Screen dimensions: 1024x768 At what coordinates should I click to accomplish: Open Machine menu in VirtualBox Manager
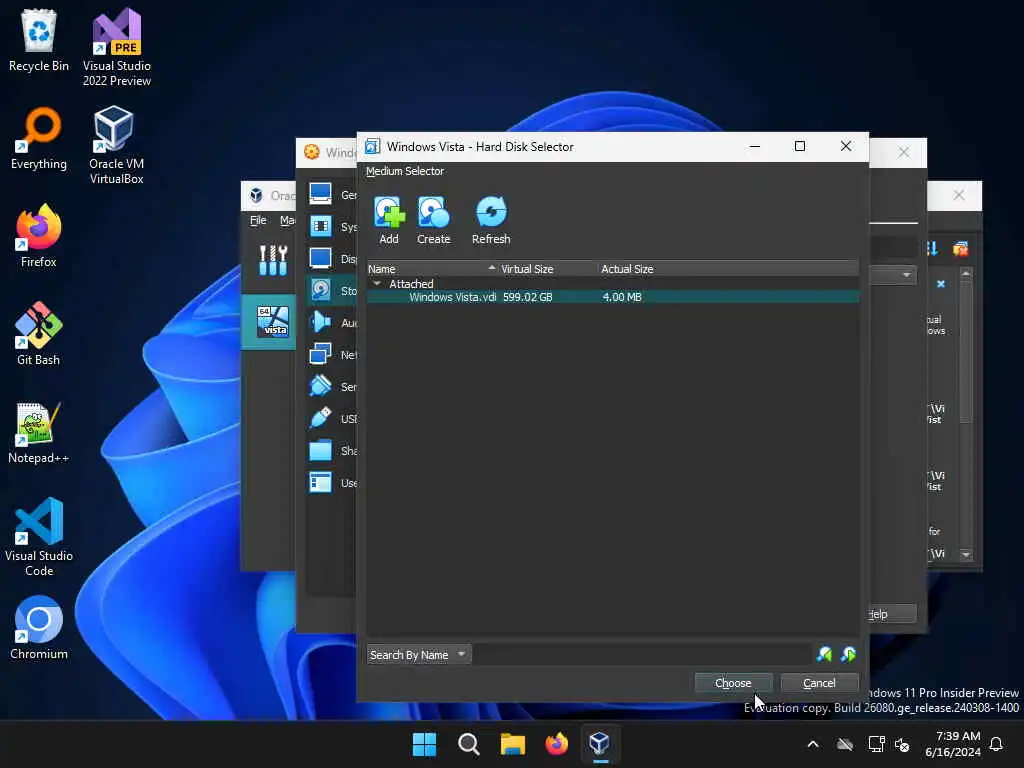click(x=287, y=220)
